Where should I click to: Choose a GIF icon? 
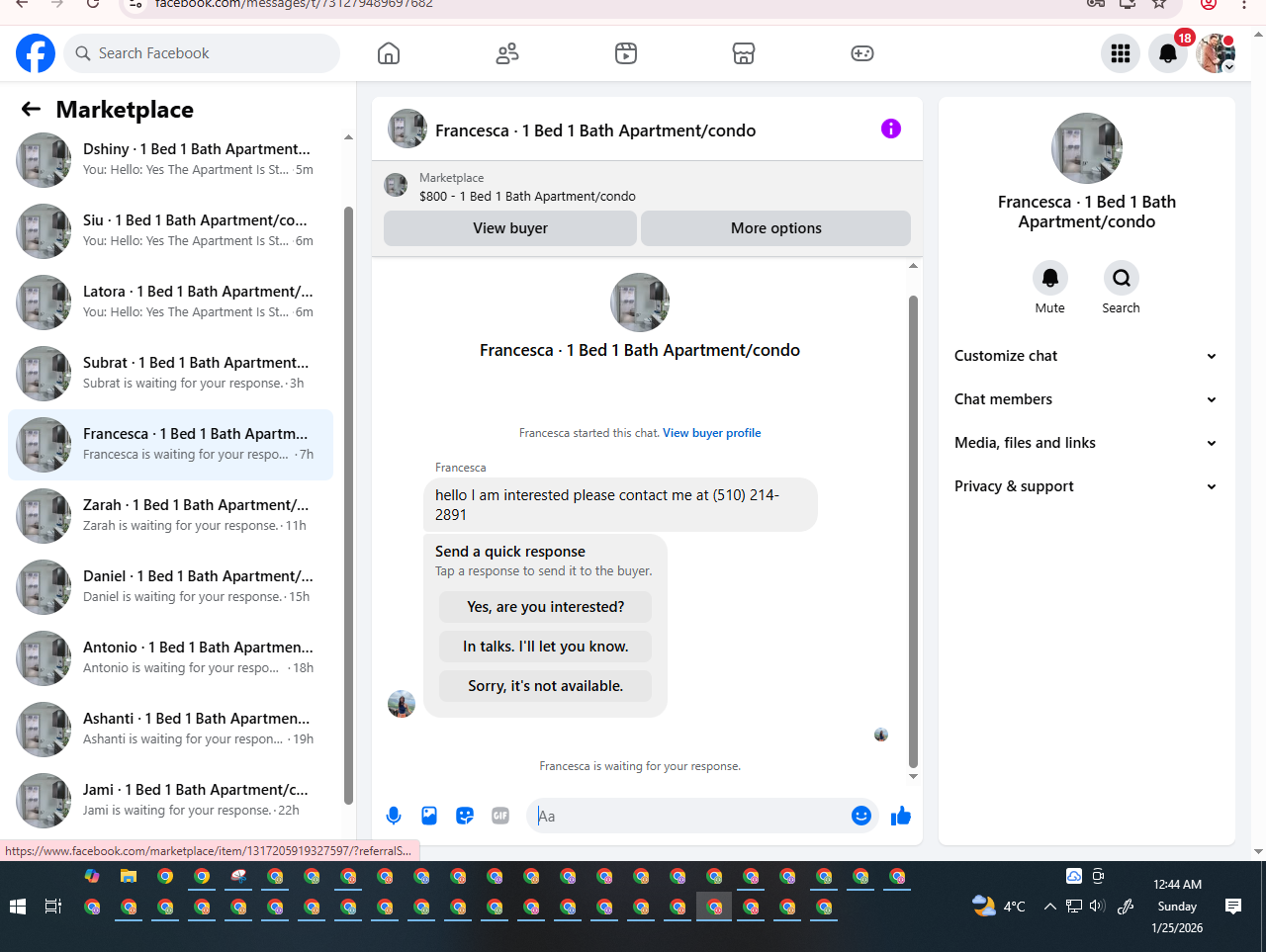(x=500, y=816)
